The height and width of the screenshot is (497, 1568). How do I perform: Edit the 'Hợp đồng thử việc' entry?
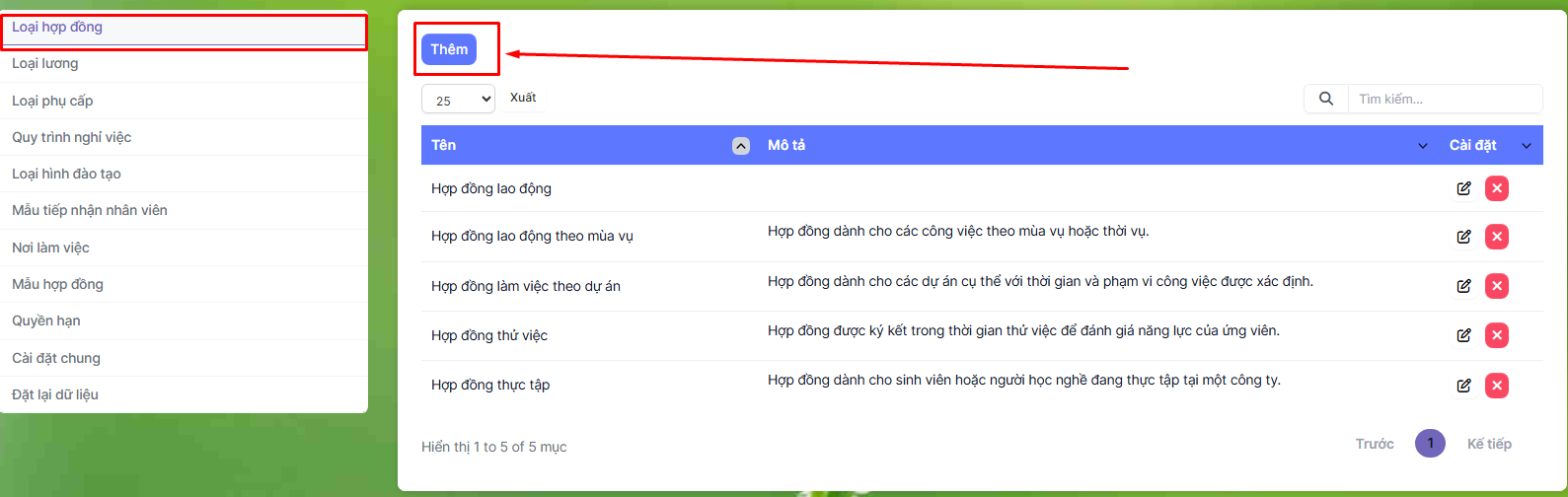(1463, 335)
